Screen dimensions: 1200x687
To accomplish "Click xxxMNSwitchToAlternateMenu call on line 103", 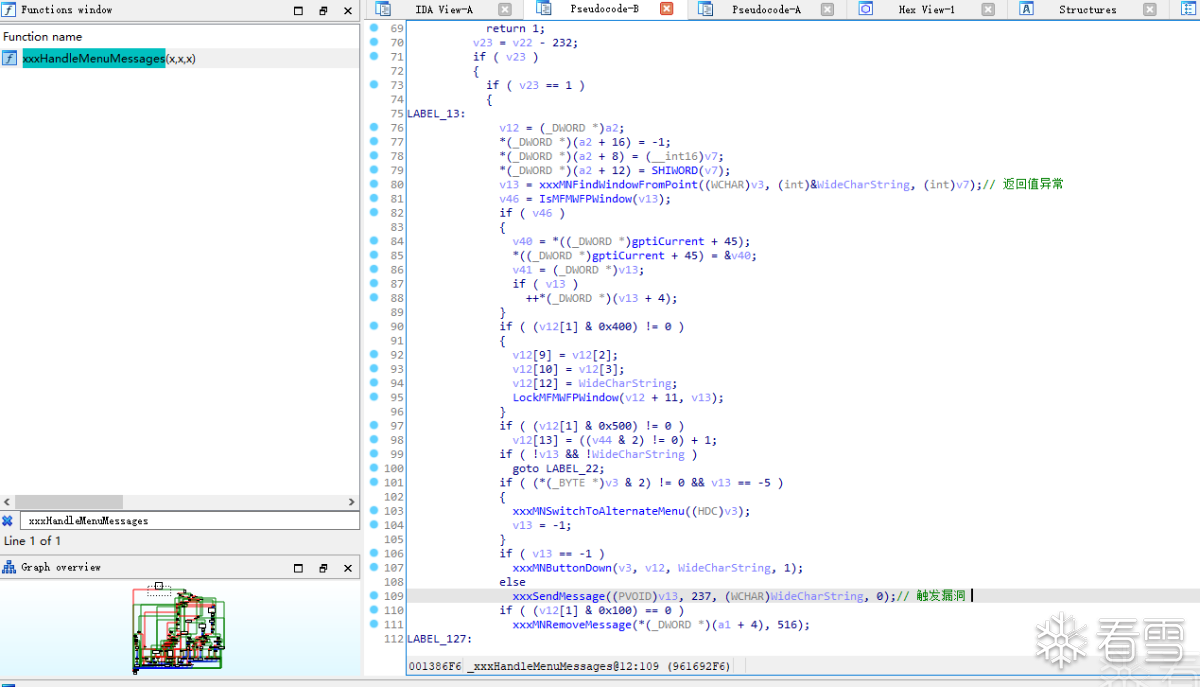I will (x=599, y=511).
